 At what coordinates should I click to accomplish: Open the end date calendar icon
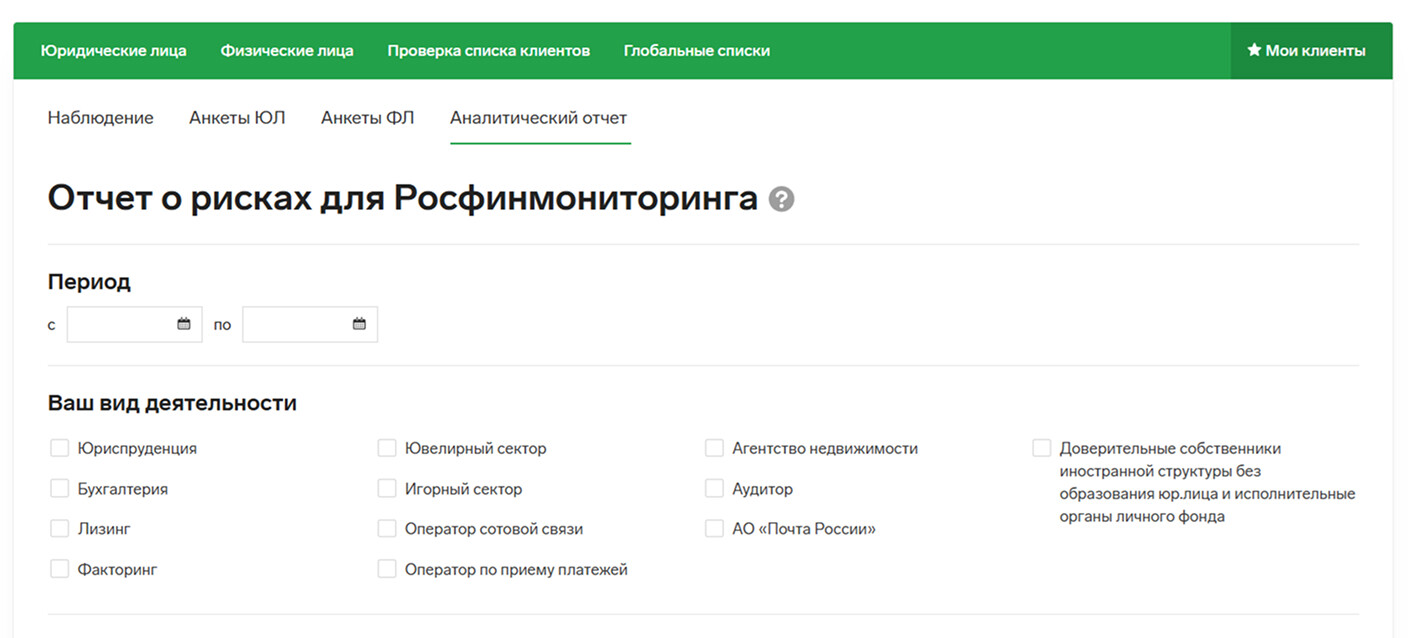pos(359,324)
